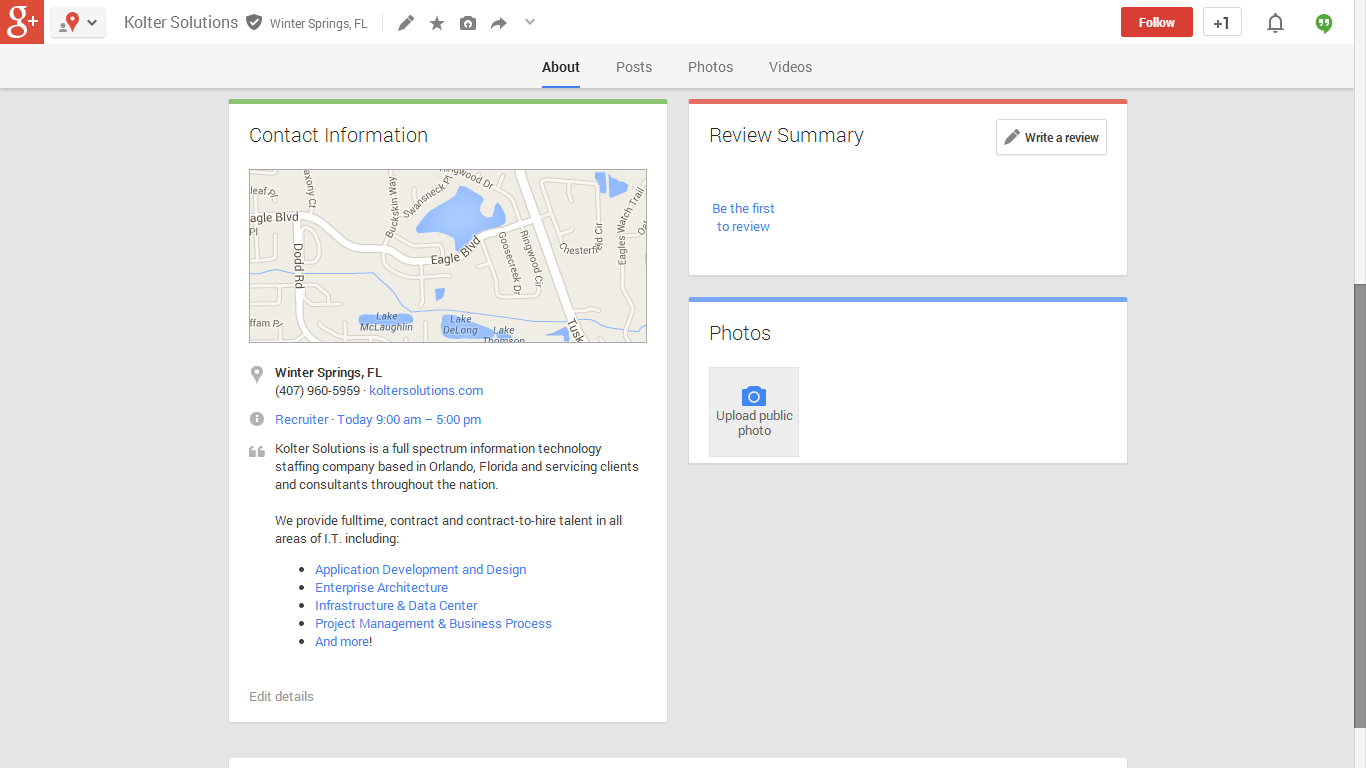This screenshot has height=768, width=1366.
Task: Click the Kolter Solutions page title
Action: [x=181, y=22]
